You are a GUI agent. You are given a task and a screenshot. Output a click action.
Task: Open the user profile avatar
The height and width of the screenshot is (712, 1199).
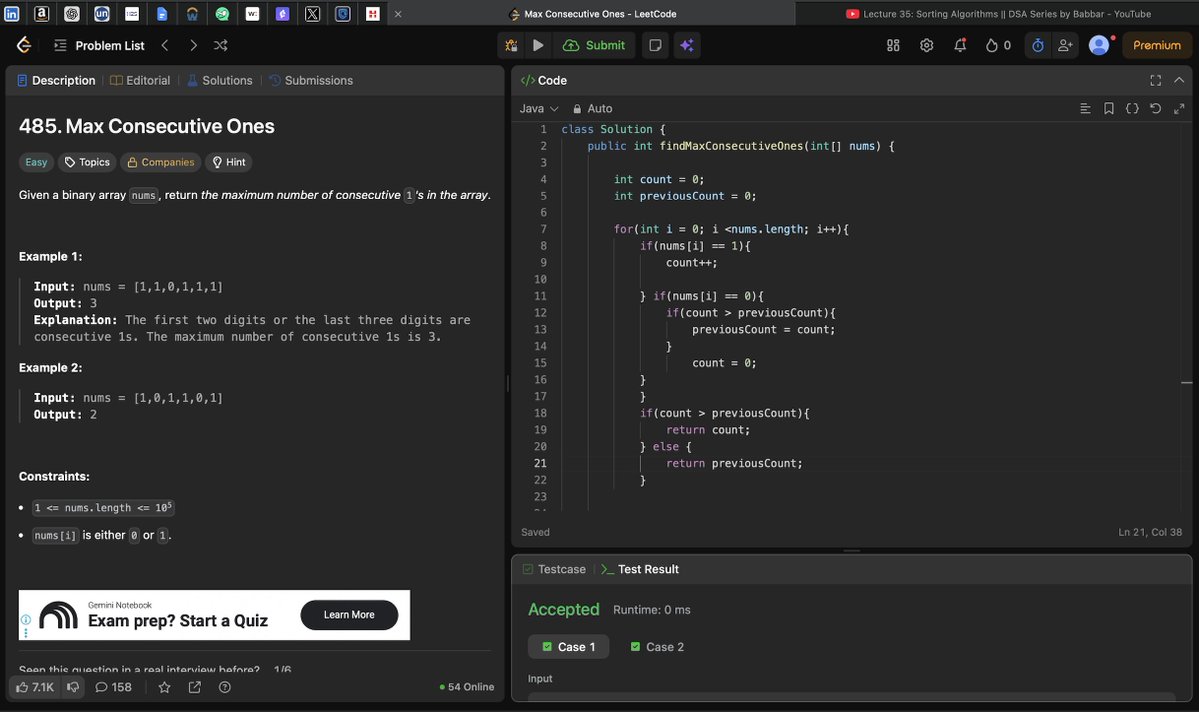tap(1099, 45)
